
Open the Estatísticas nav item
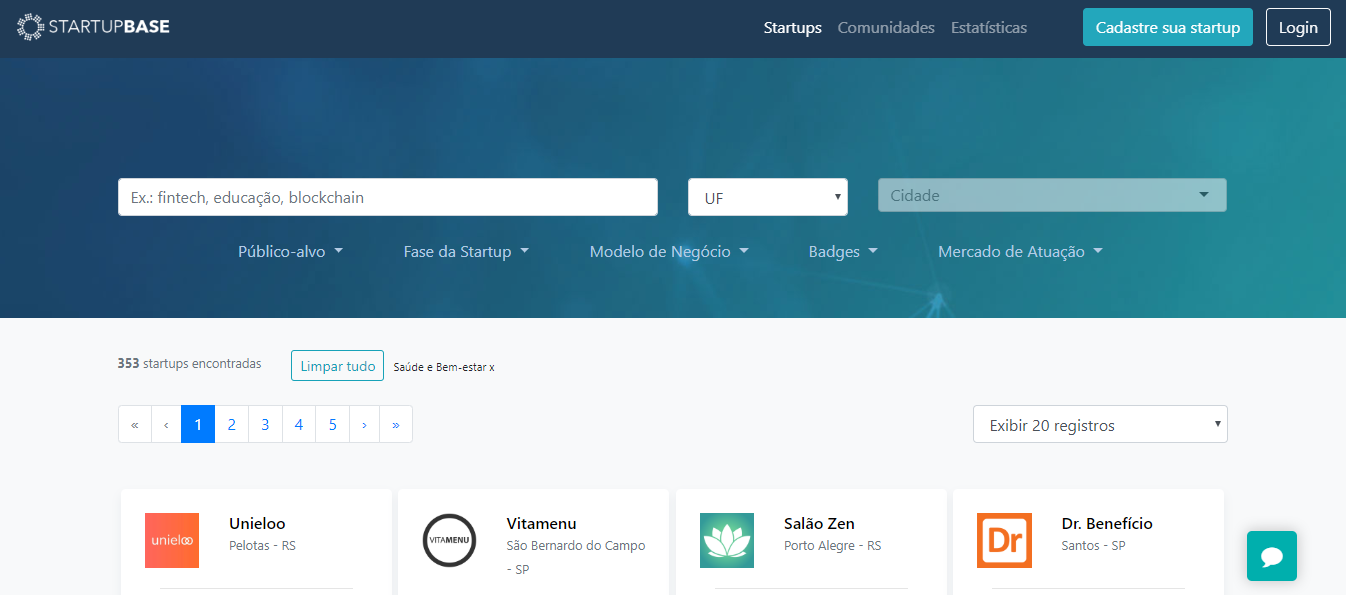[989, 28]
